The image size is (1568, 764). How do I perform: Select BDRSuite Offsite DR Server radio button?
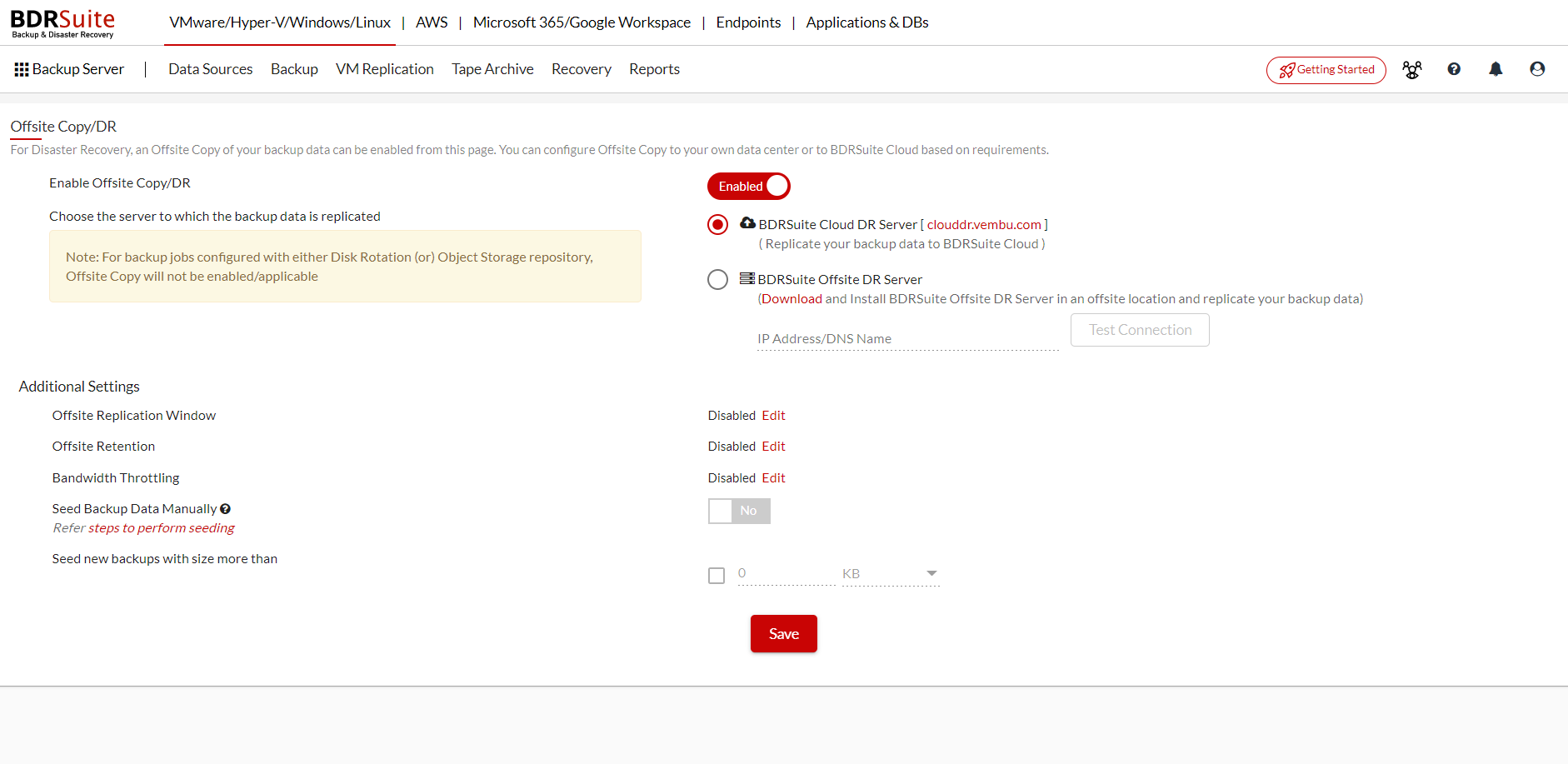point(717,280)
